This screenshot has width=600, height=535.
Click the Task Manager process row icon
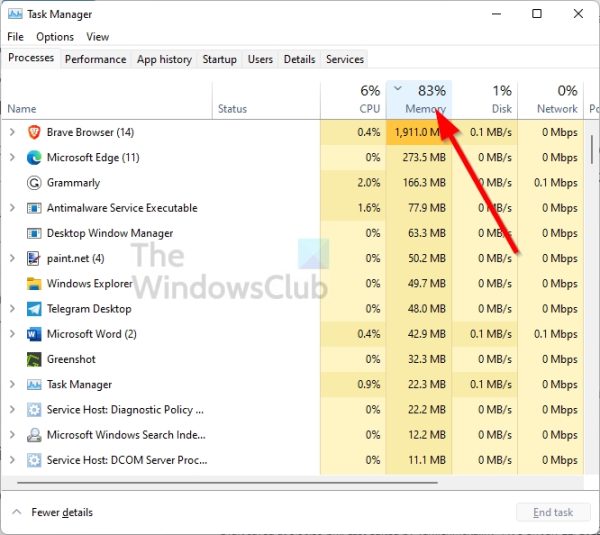tap(34, 385)
